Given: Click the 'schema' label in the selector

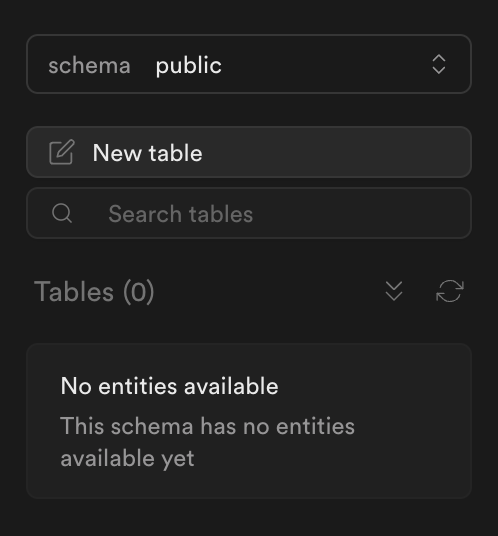Looking at the screenshot, I should pyautogui.click(x=90, y=65).
